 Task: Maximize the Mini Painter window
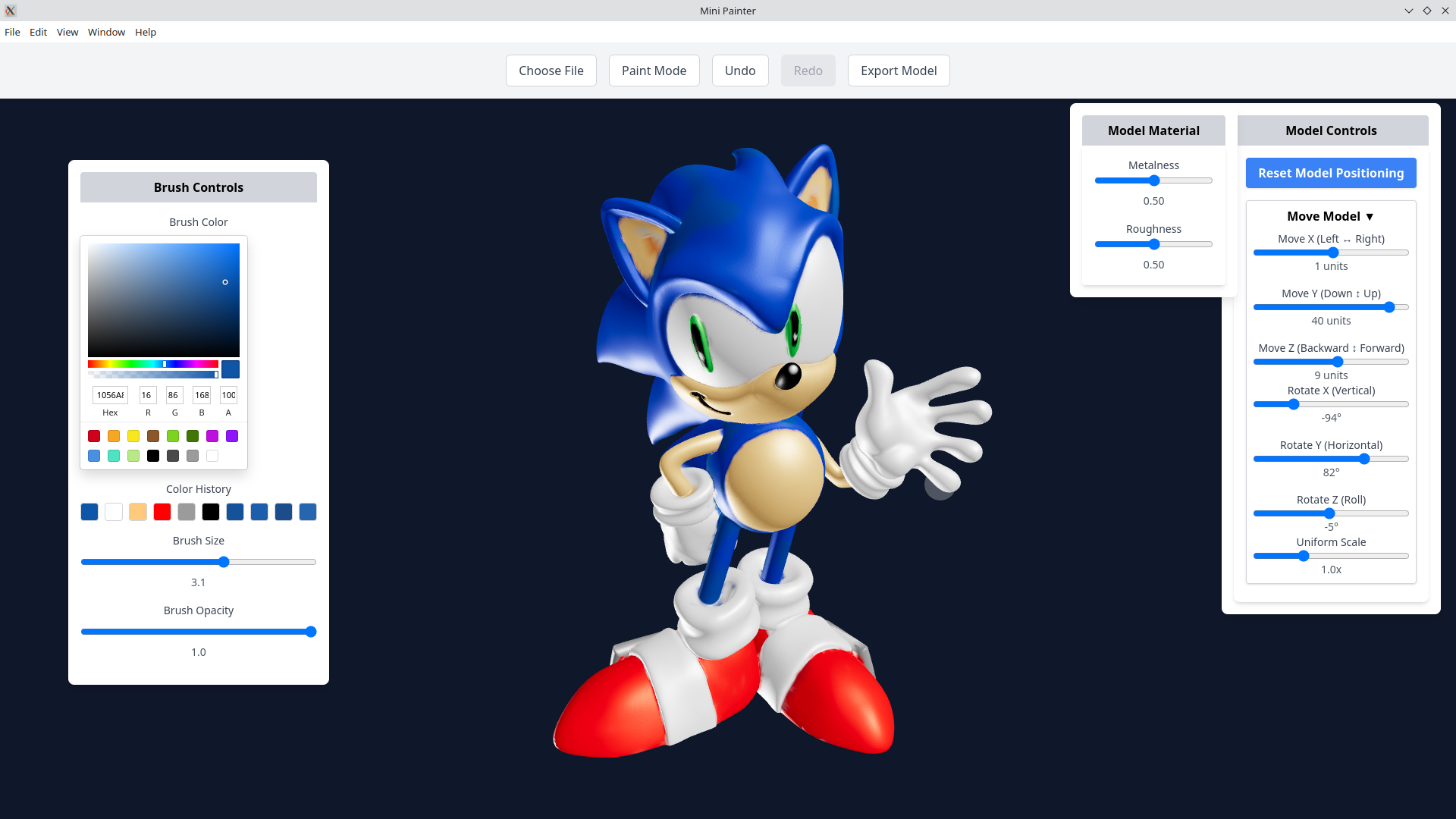coord(1427,11)
